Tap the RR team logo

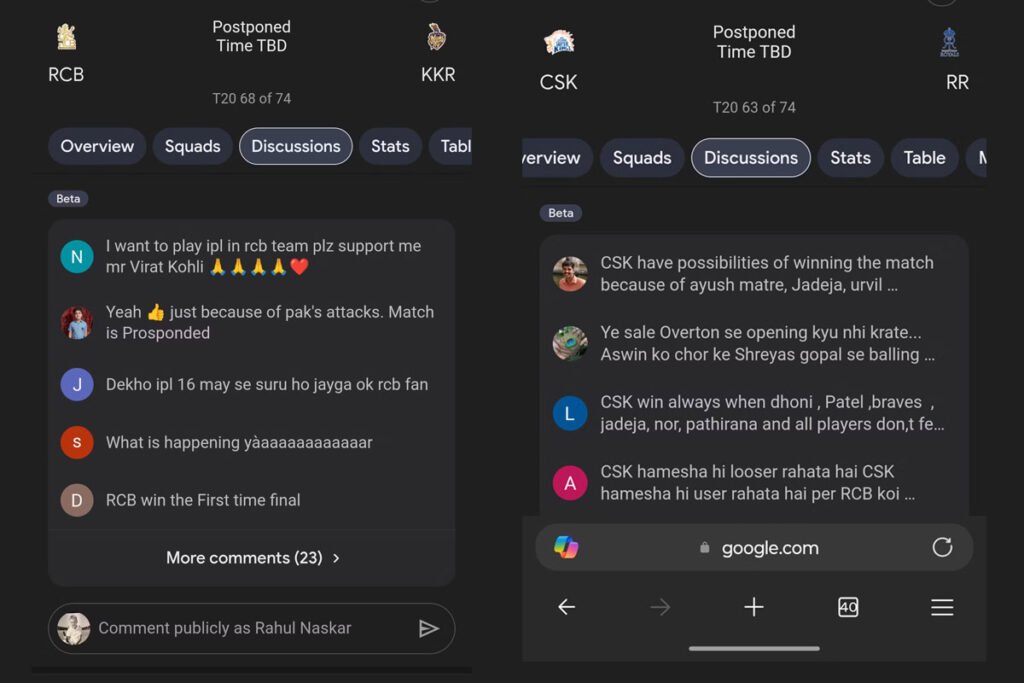coord(950,42)
